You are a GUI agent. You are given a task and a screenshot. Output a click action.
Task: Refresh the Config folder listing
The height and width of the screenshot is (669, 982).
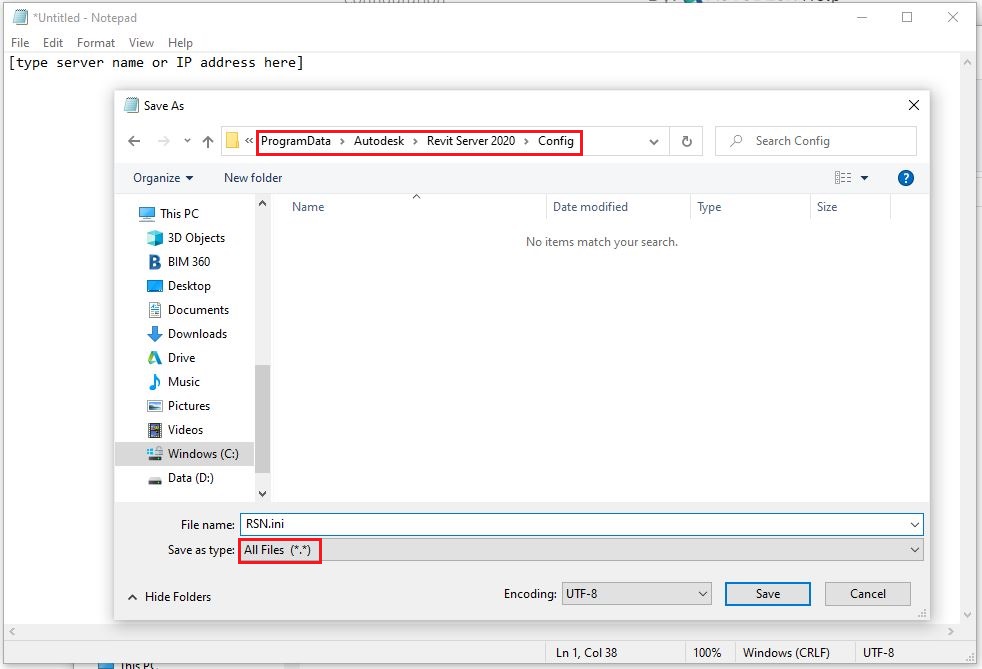(686, 142)
